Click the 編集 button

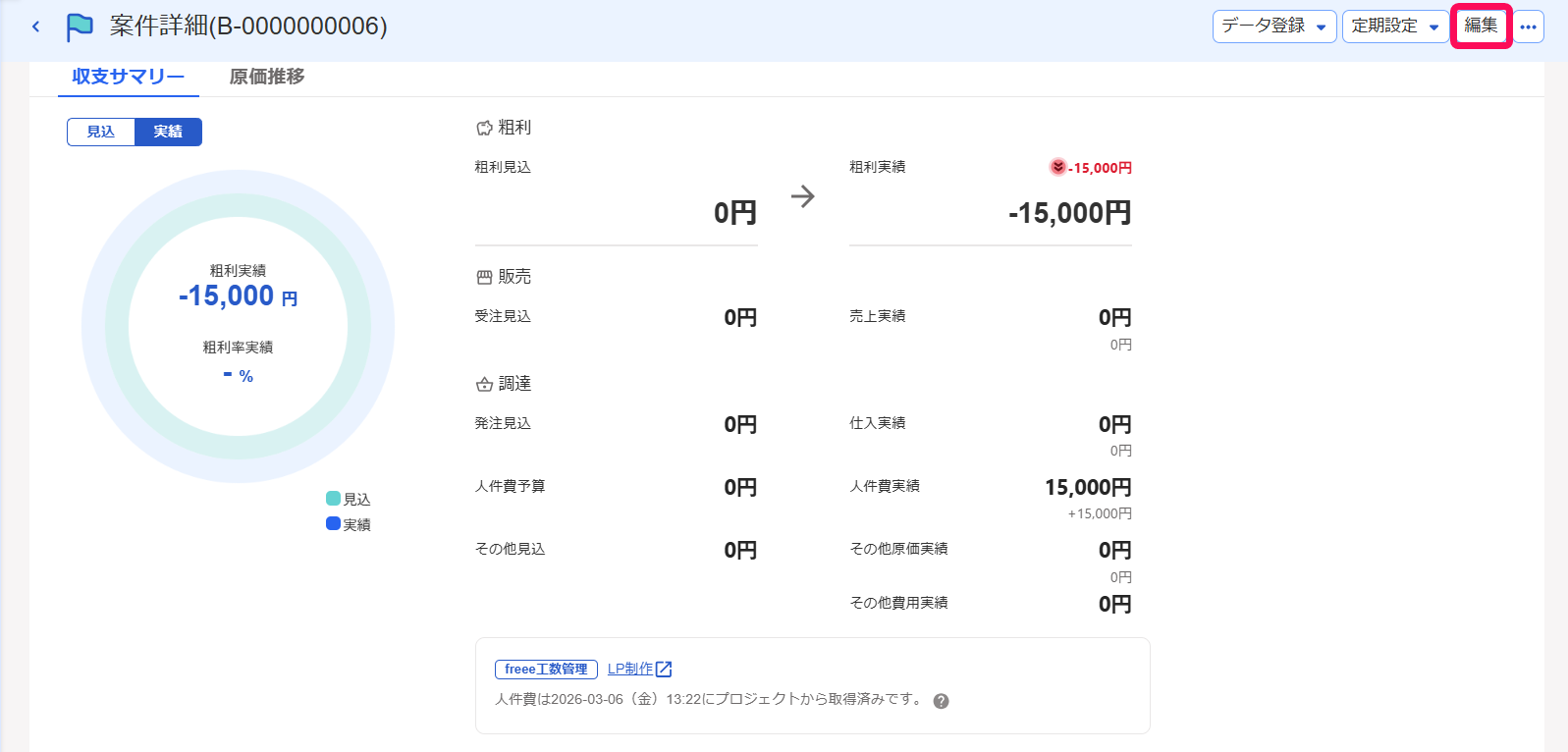pyautogui.click(x=1481, y=26)
